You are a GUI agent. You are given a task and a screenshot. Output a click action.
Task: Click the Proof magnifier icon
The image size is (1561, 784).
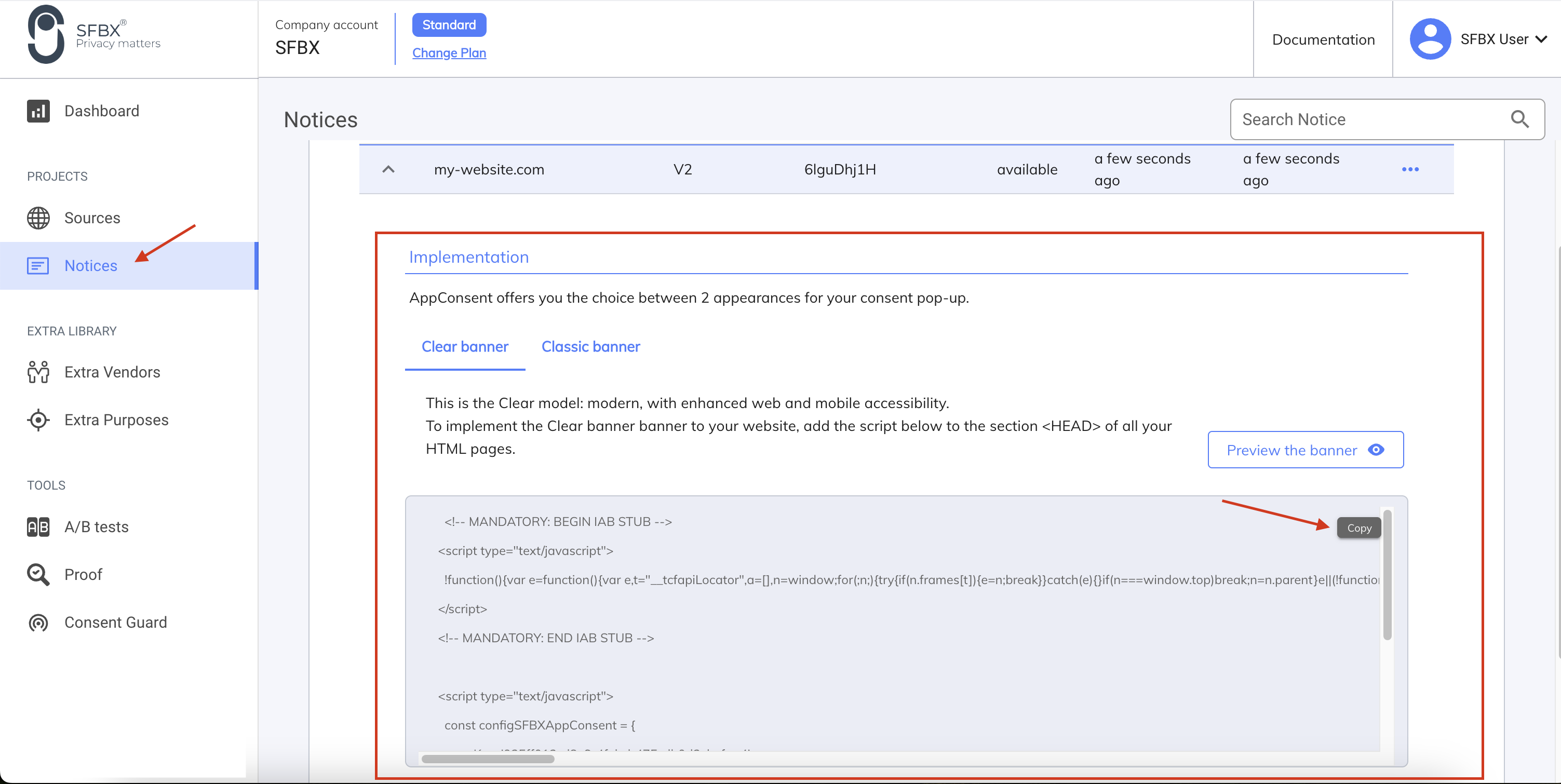[x=38, y=574]
